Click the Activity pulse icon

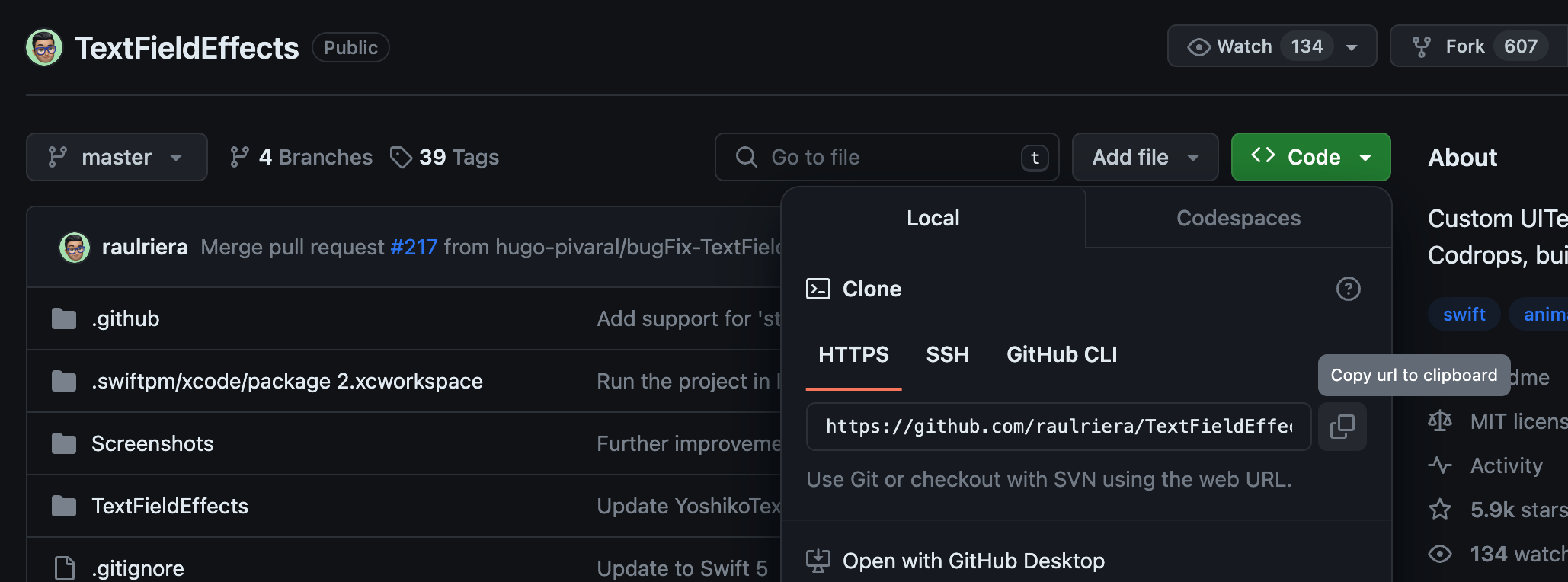[x=1440, y=465]
